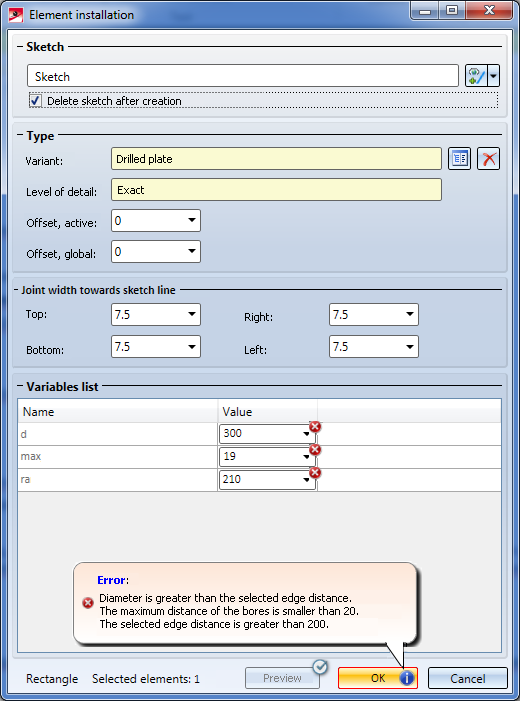520x701 pixels.
Task: Click the application icon in title bar
Action: (x=16, y=15)
